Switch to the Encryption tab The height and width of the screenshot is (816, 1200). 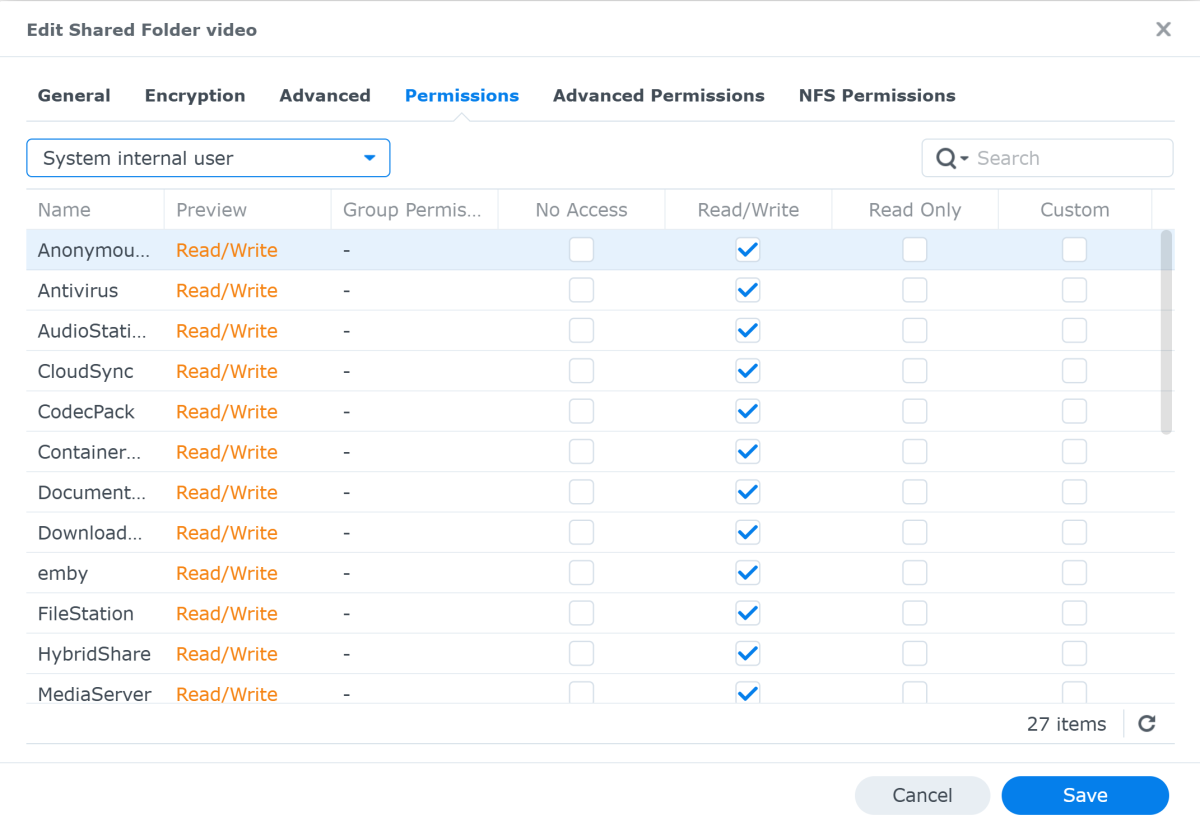195,95
